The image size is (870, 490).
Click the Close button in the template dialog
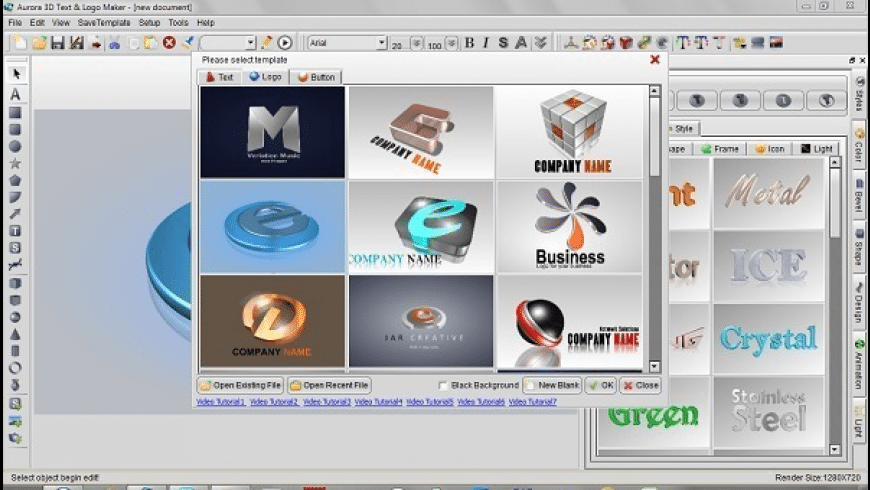tap(641, 385)
